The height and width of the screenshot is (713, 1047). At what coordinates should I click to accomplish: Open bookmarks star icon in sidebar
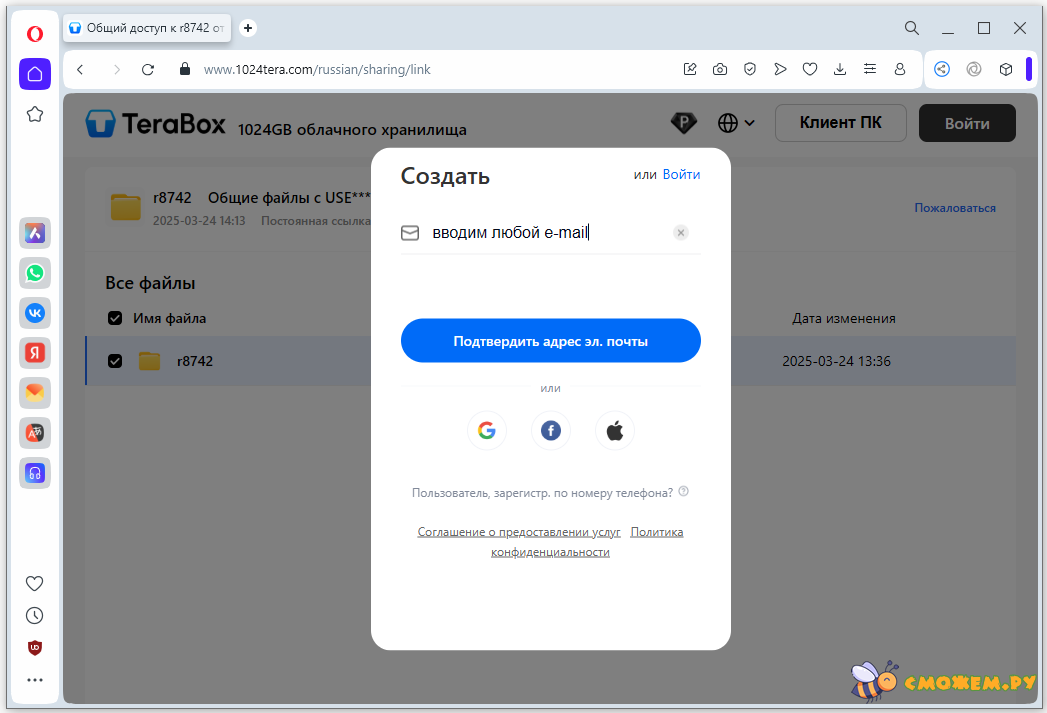(35, 114)
